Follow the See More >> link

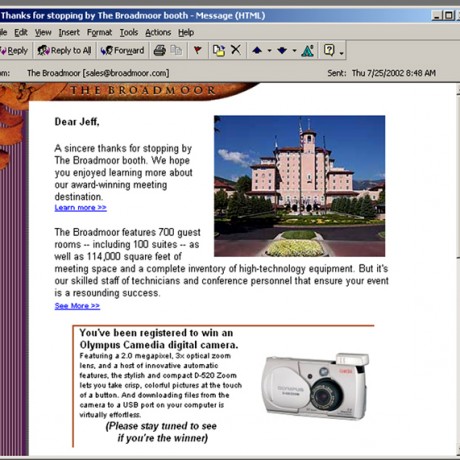[77, 306]
